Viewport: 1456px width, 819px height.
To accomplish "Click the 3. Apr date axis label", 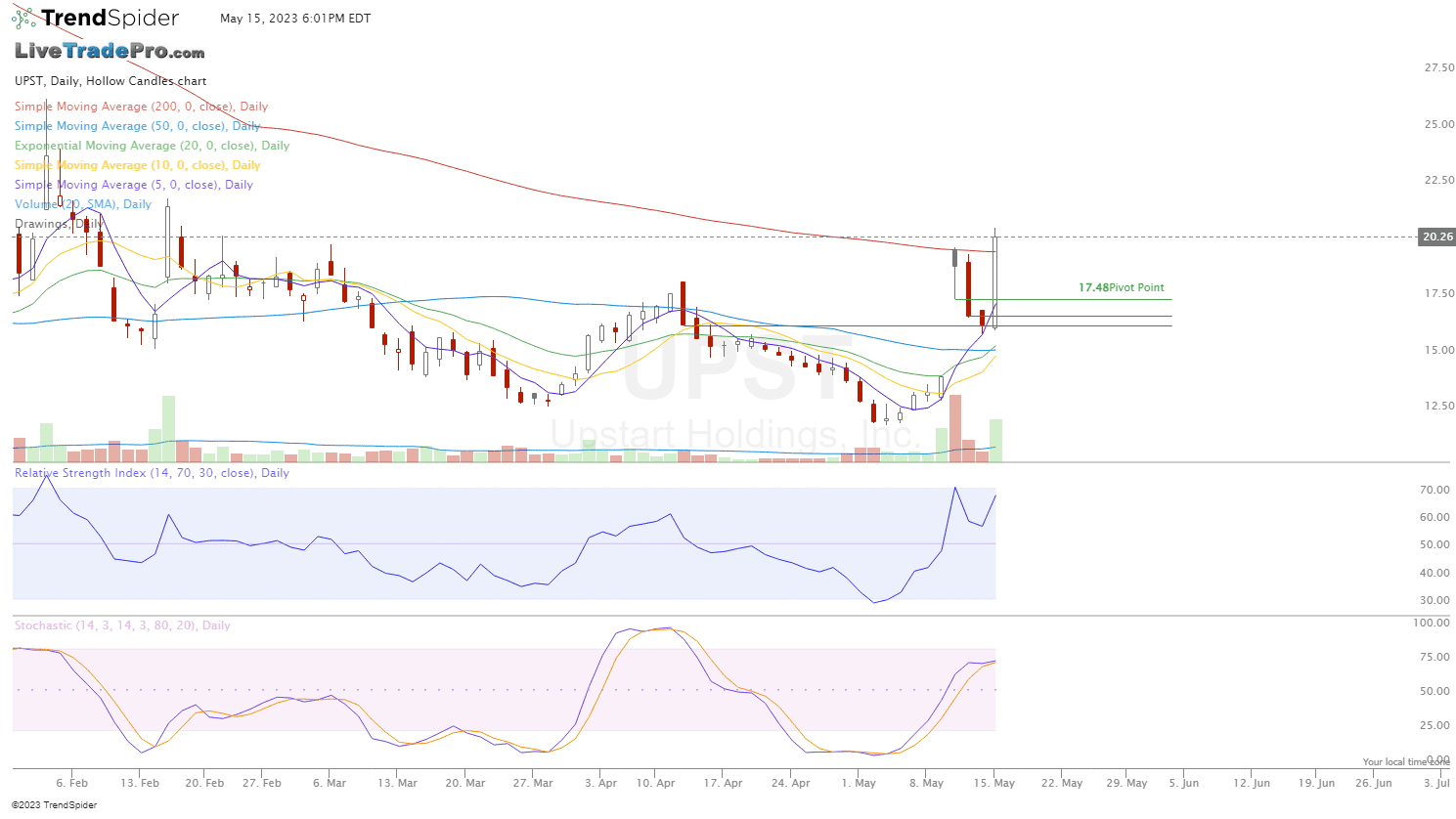I will (600, 783).
